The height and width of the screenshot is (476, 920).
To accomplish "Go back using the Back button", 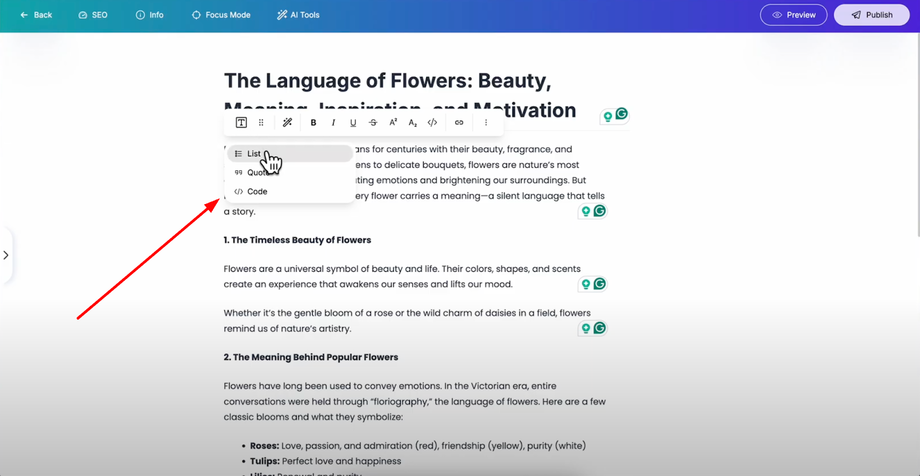I will [x=36, y=15].
